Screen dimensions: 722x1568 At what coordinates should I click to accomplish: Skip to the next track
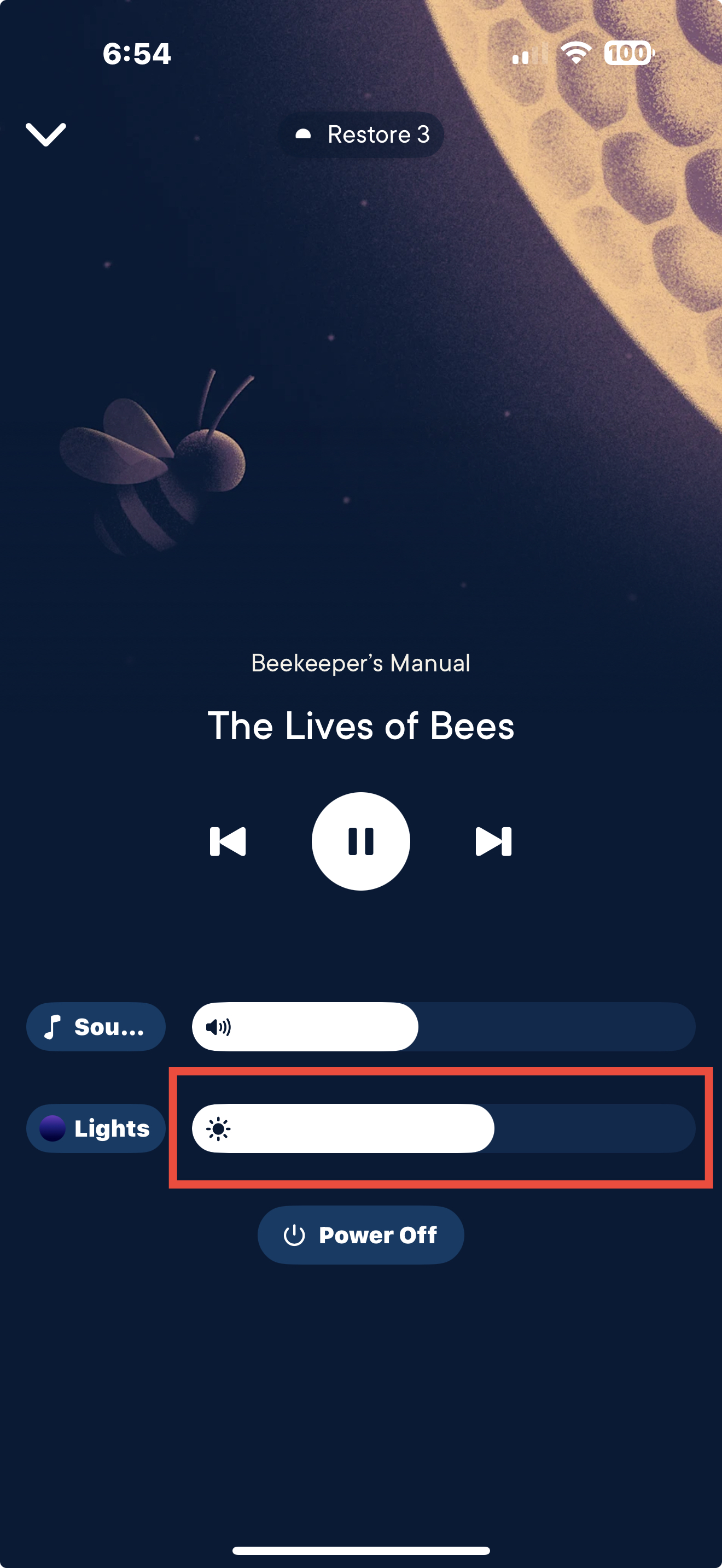coord(494,841)
